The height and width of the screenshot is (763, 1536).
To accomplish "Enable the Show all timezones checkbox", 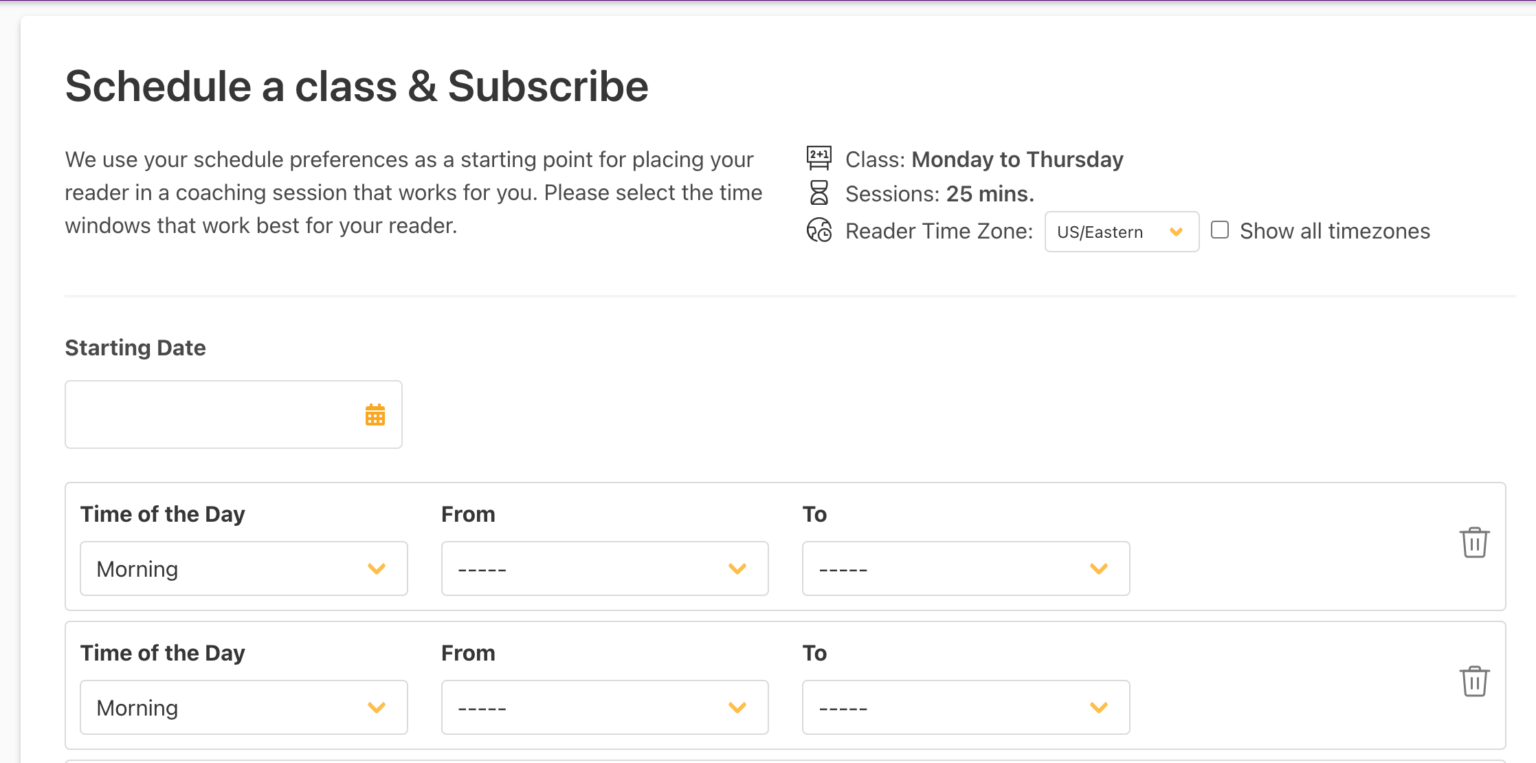I will 1220,230.
